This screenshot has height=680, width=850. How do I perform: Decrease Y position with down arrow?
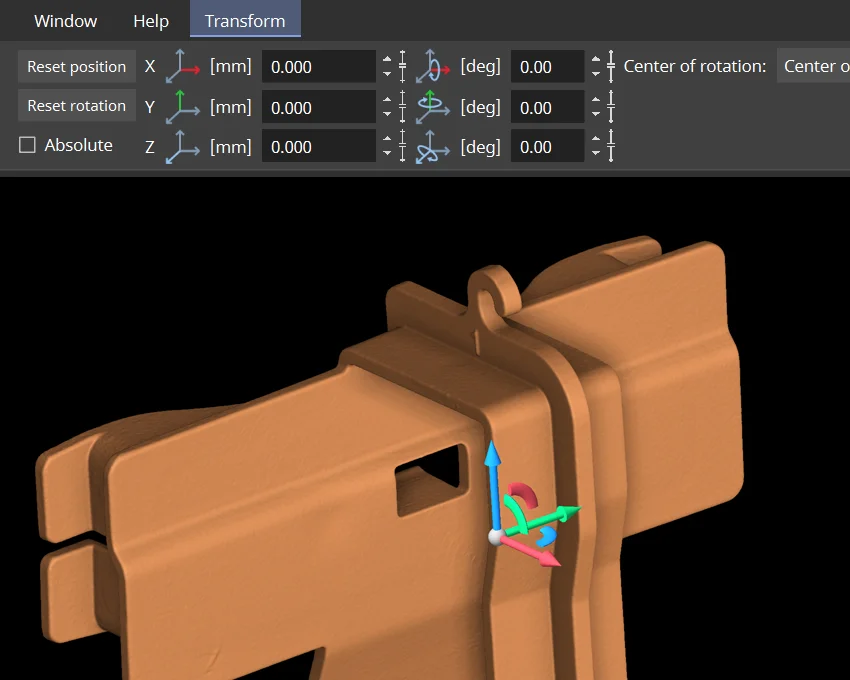[387, 114]
